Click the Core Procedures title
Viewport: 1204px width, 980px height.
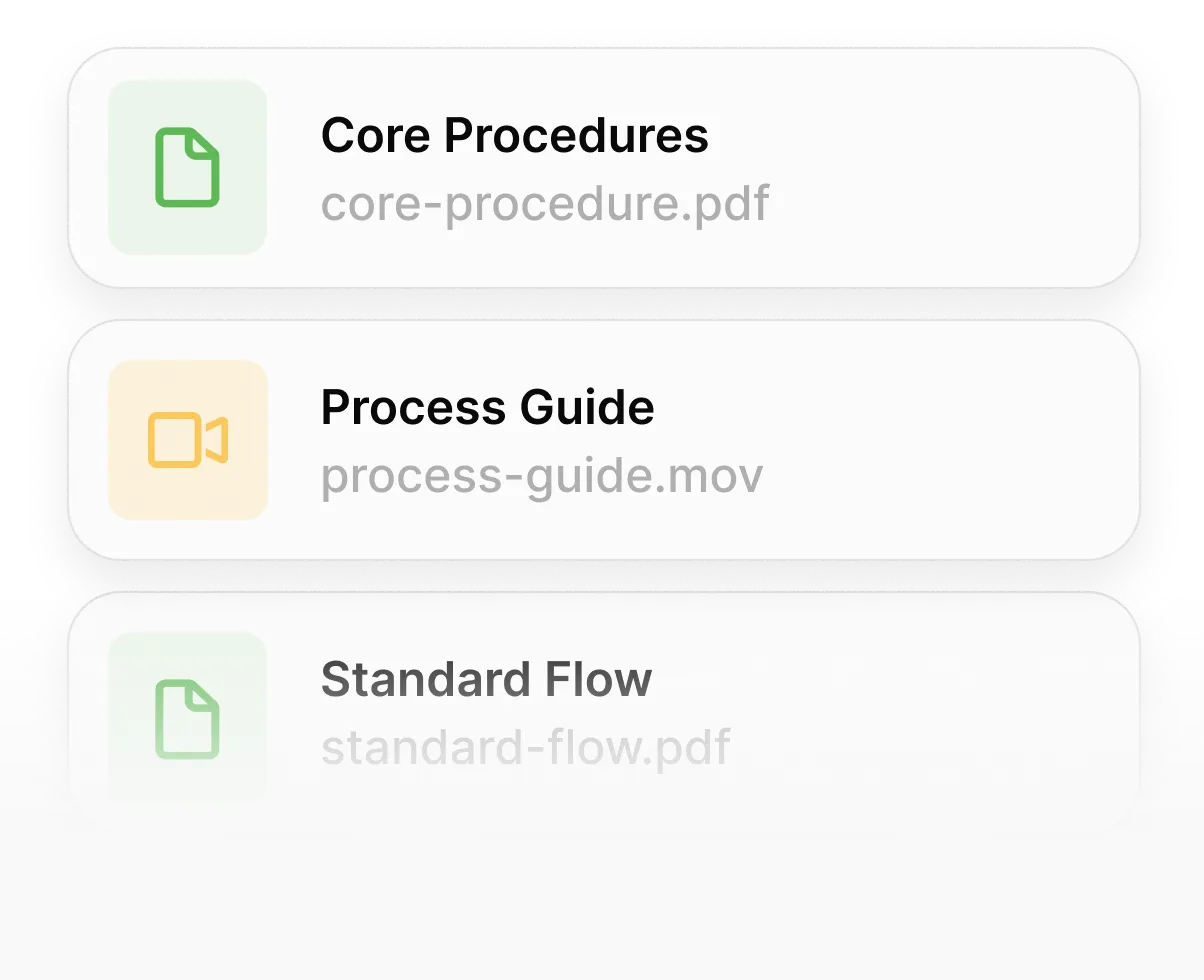click(514, 135)
